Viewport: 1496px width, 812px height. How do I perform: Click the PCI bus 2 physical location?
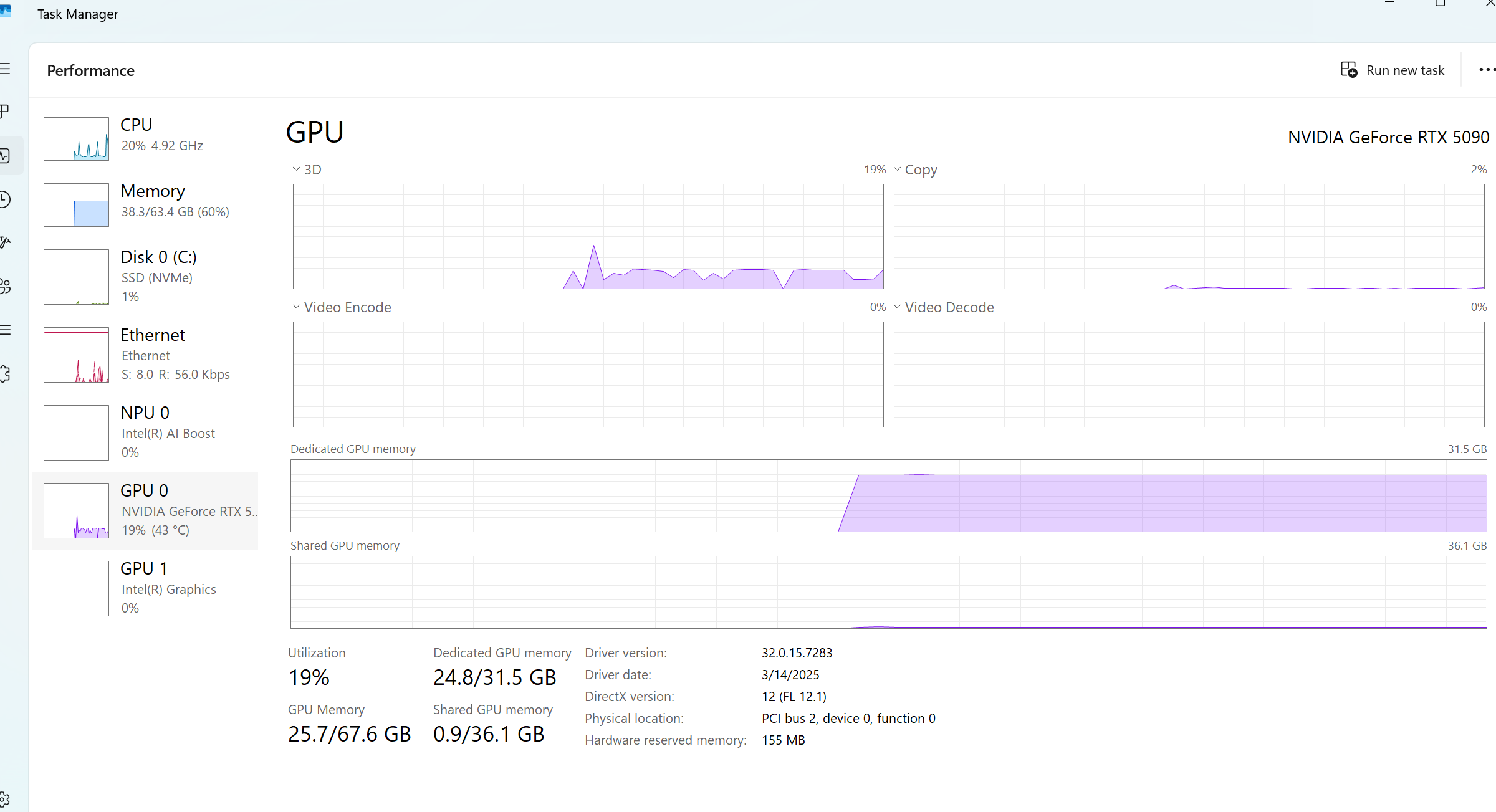tap(848, 719)
